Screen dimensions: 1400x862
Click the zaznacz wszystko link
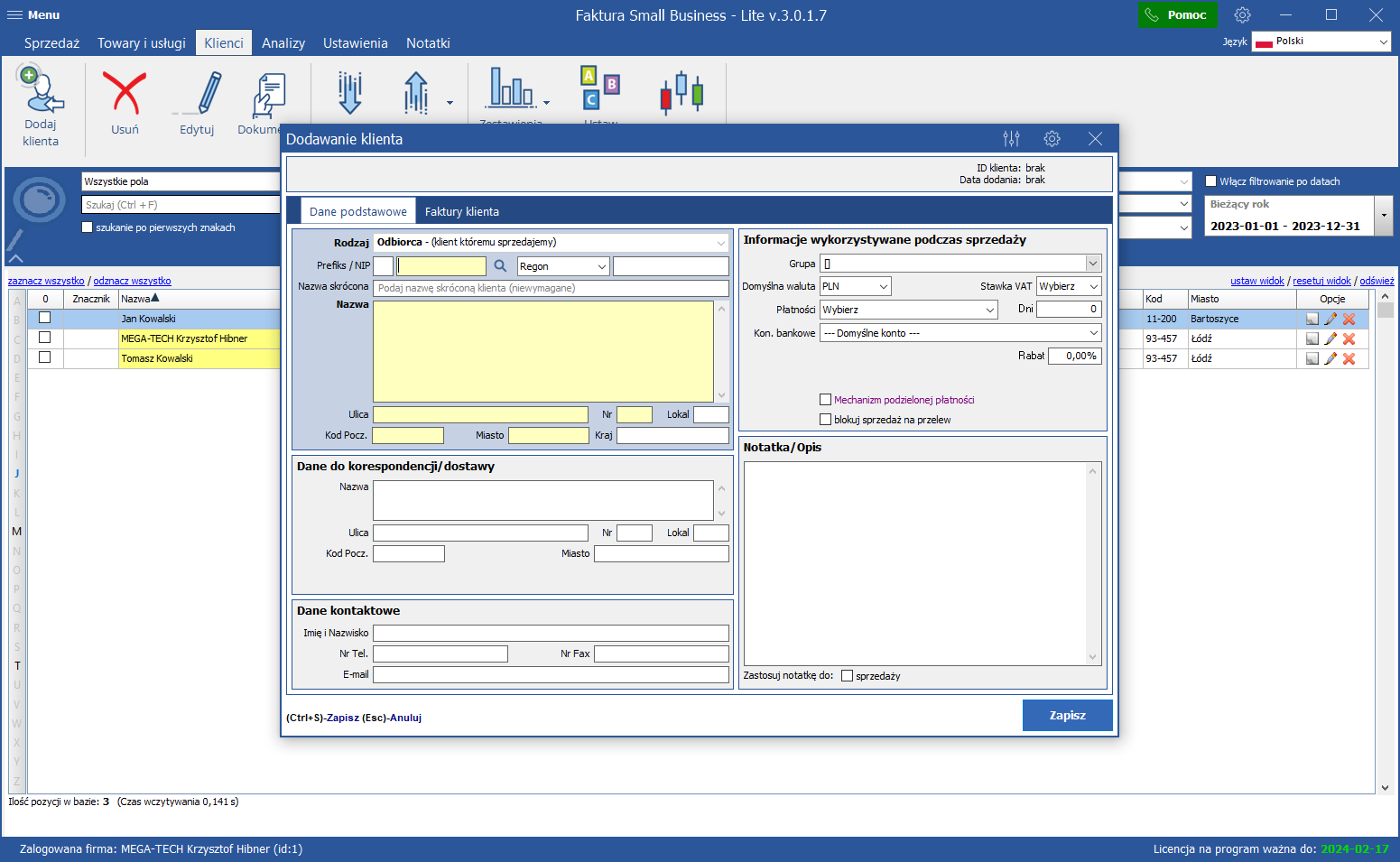pos(46,281)
